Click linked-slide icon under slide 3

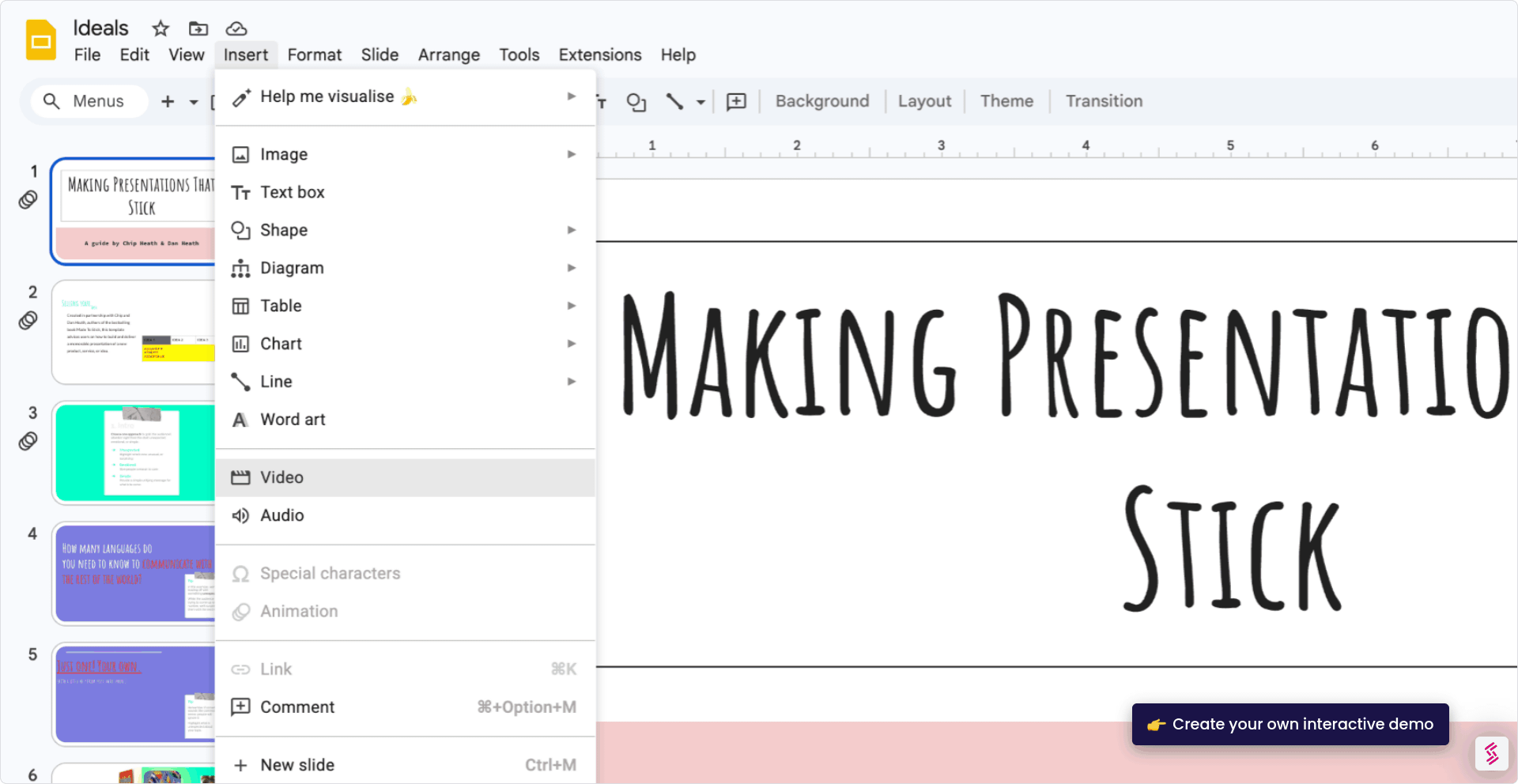(x=28, y=441)
